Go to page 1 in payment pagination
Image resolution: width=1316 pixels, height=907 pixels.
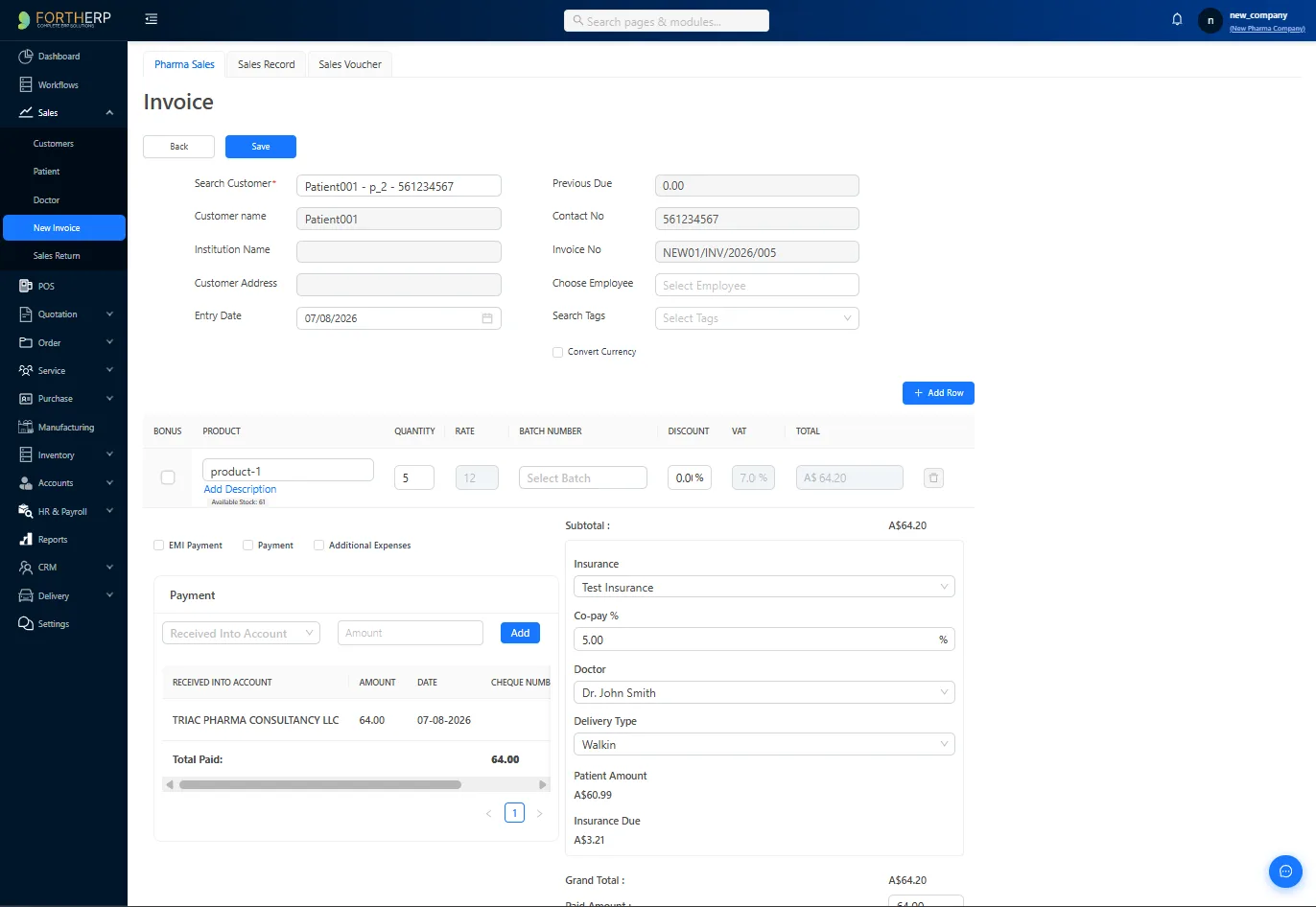point(514,813)
